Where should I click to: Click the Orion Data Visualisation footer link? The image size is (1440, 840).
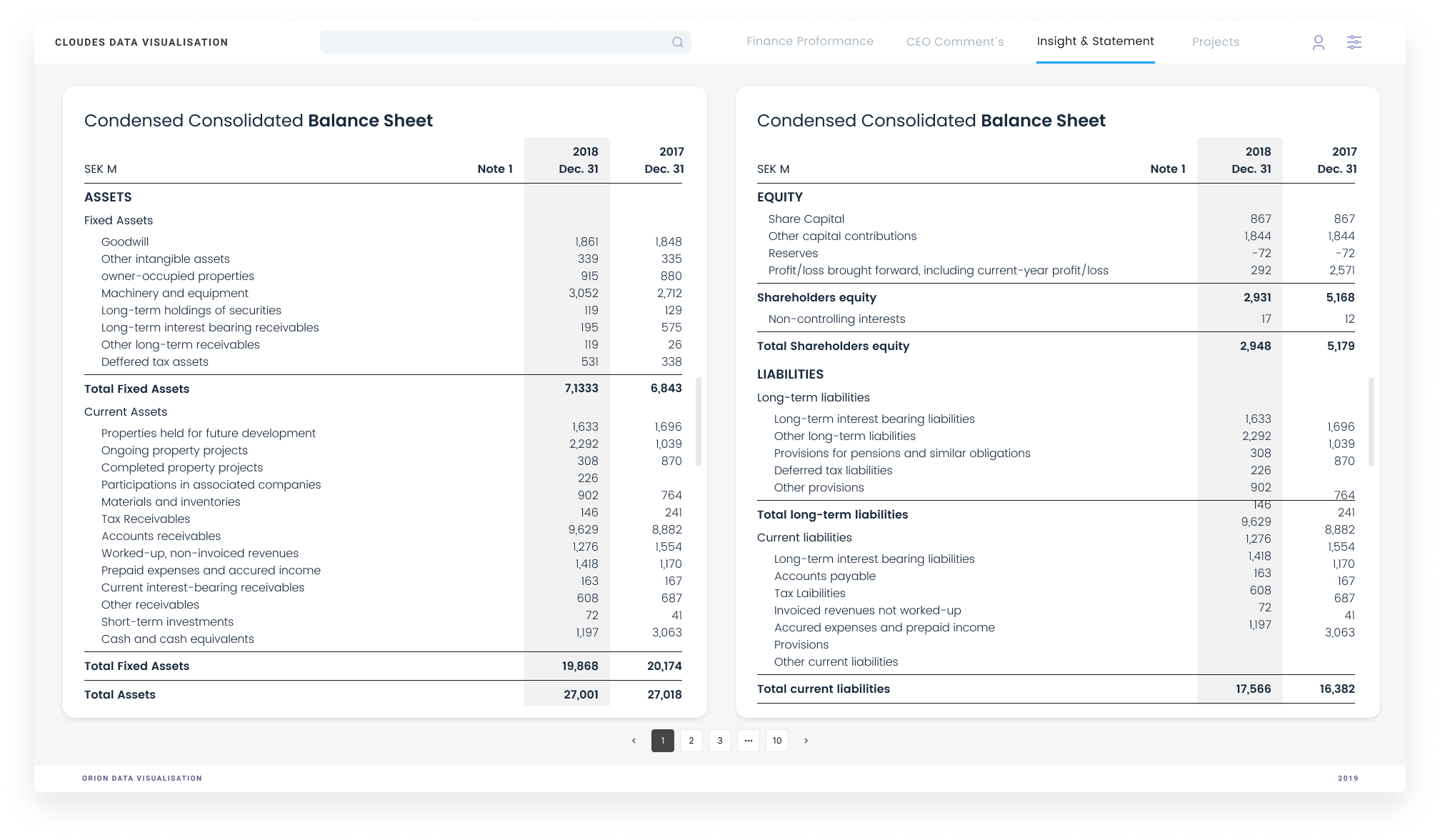(141, 778)
